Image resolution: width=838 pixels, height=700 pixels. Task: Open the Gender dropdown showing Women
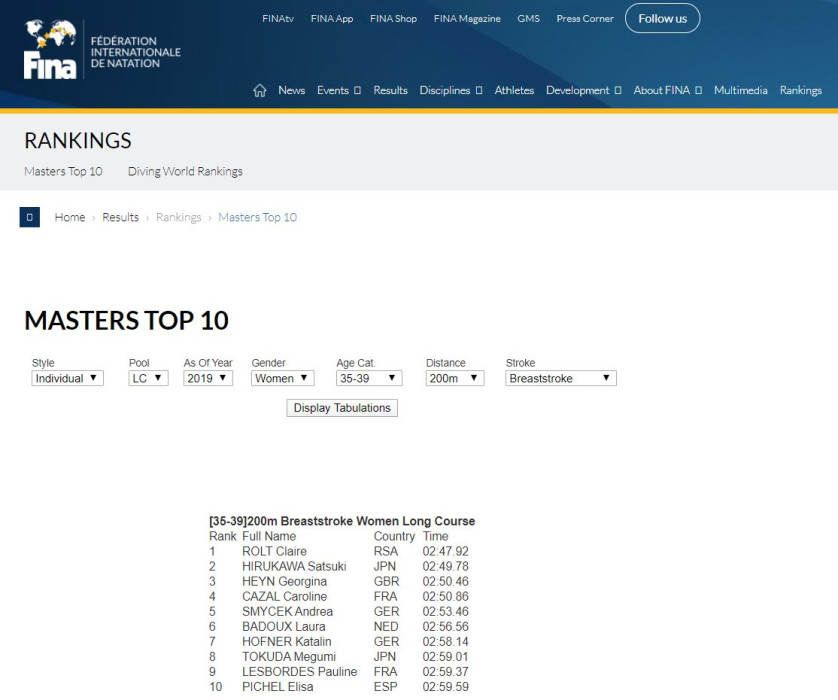[282, 378]
